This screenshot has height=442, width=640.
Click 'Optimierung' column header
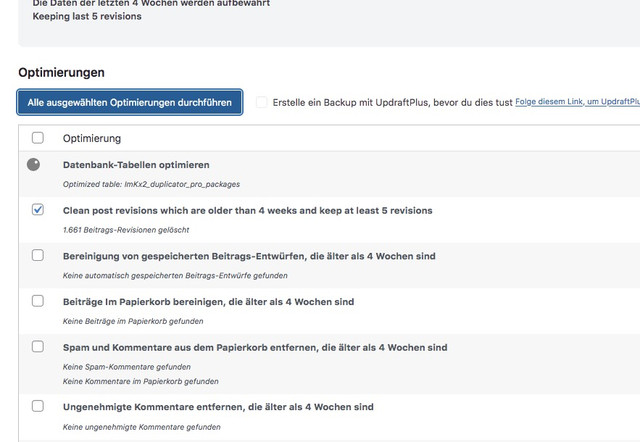[x=92, y=138]
